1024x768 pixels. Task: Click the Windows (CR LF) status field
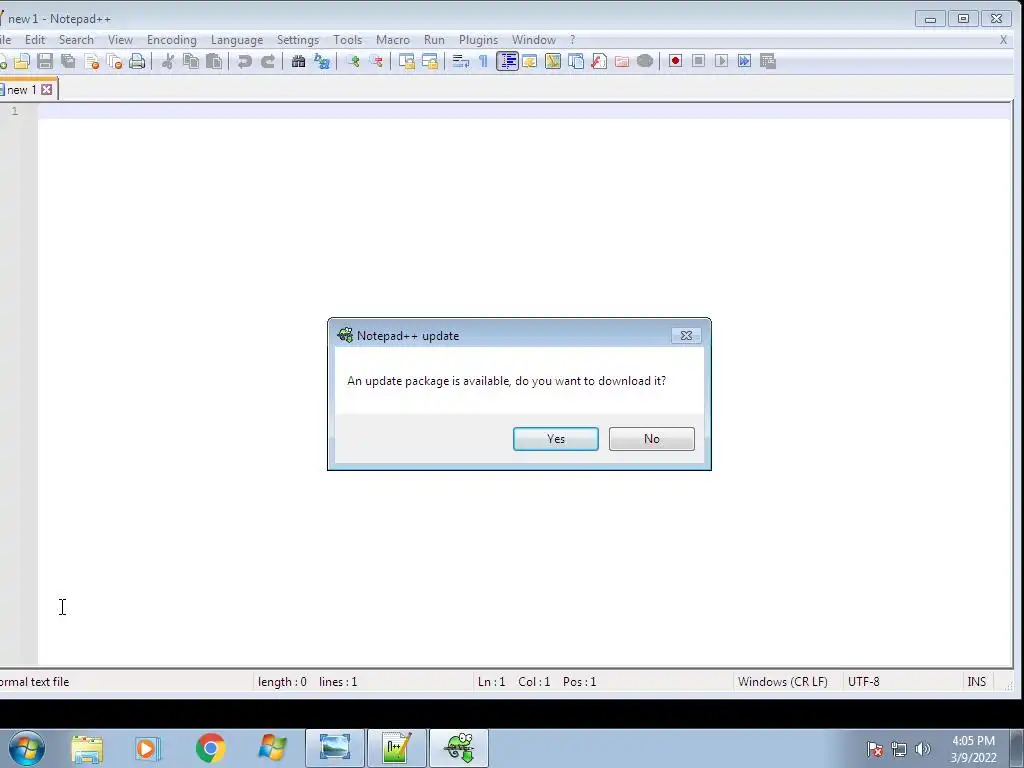pos(783,682)
